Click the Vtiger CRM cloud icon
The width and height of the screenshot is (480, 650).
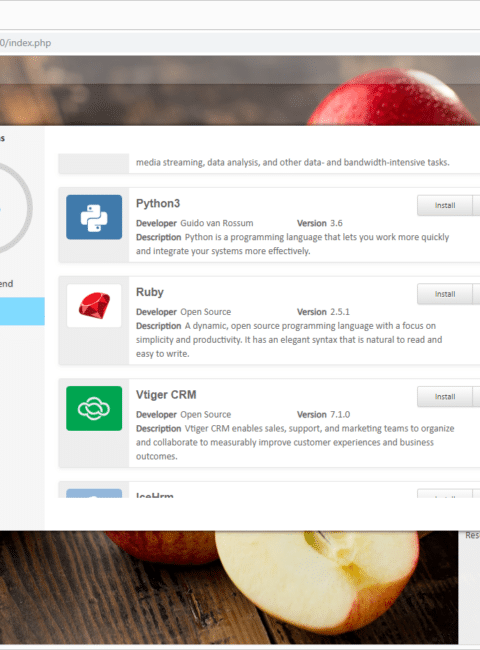pos(94,409)
